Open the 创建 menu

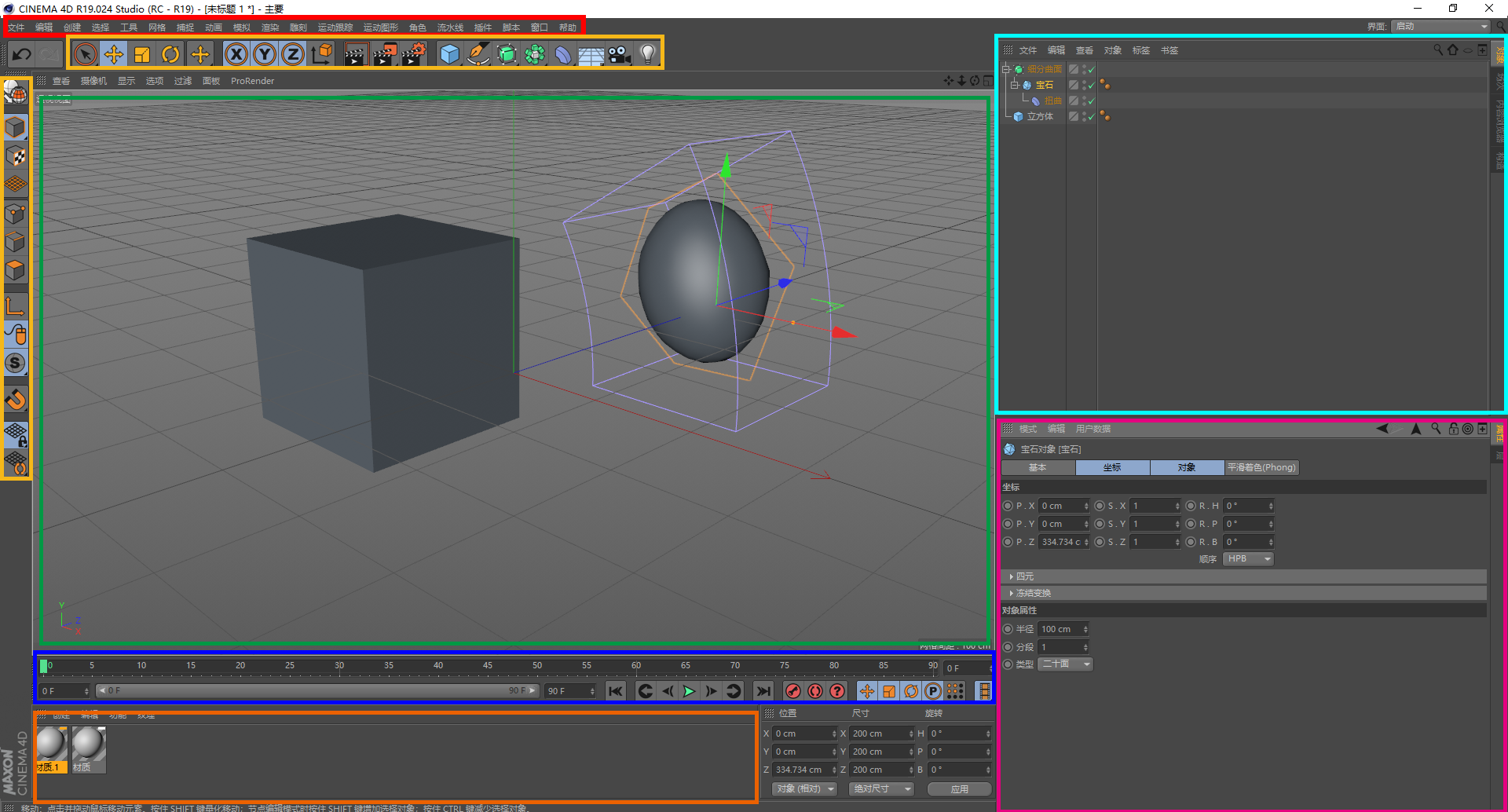coord(72,27)
